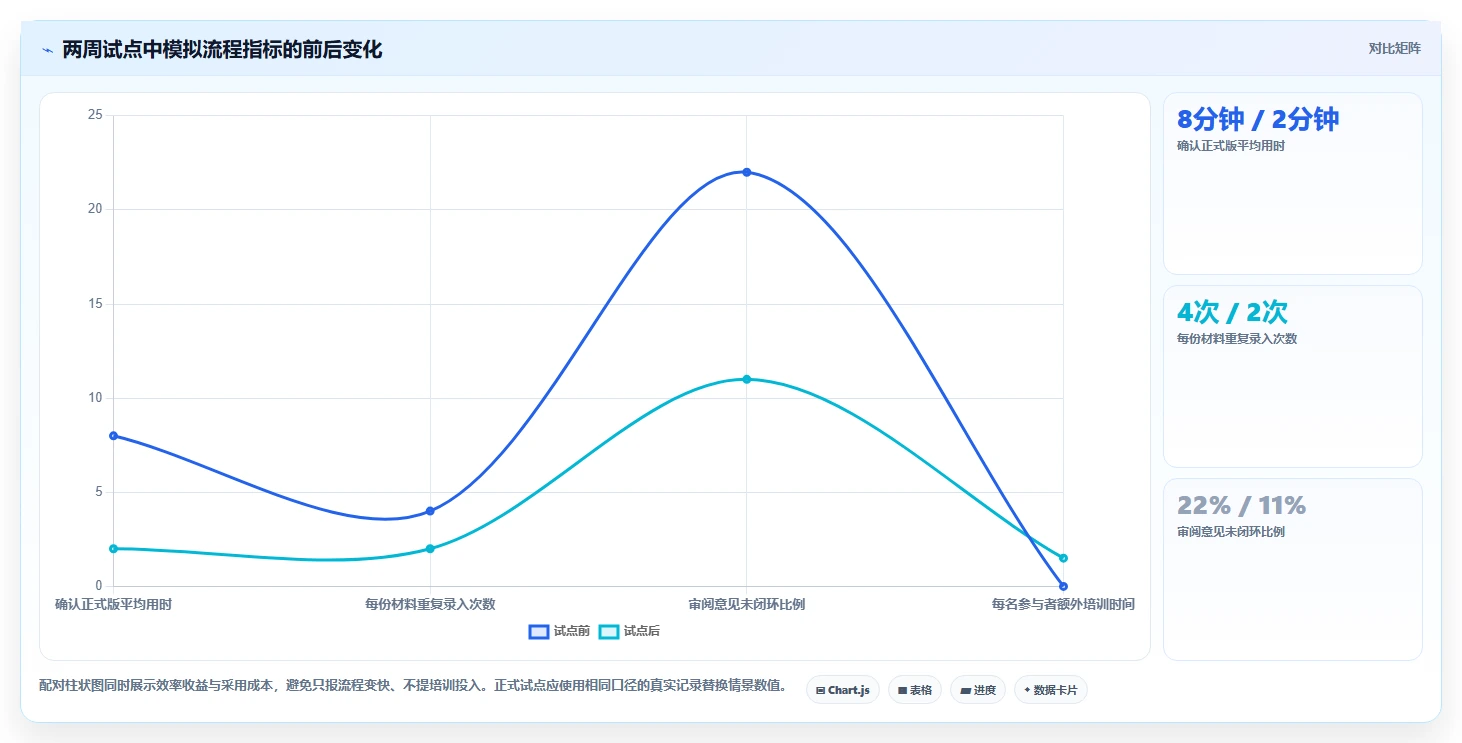Click the 试点前 point at value 22
This screenshot has width=1462, height=743.
747,172
